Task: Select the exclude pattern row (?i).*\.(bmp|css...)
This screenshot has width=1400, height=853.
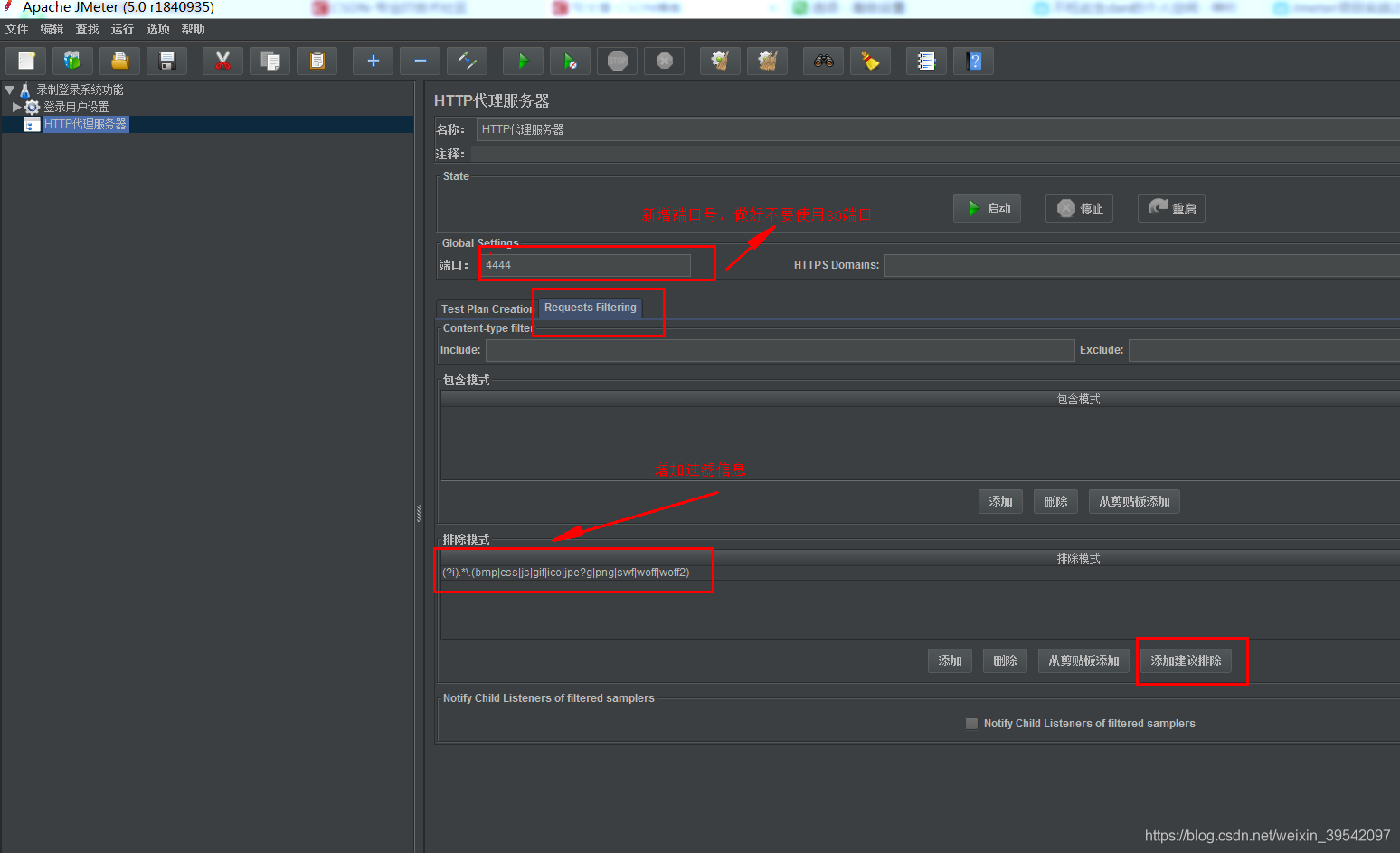Action: (x=920, y=573)
